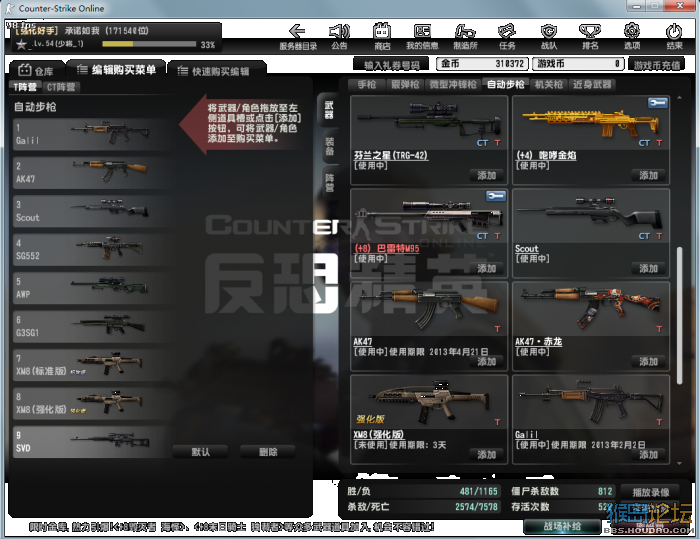Add Scout card with its 添加 button
The height and width of the screenshot is (539, 700).
(649, 268)
